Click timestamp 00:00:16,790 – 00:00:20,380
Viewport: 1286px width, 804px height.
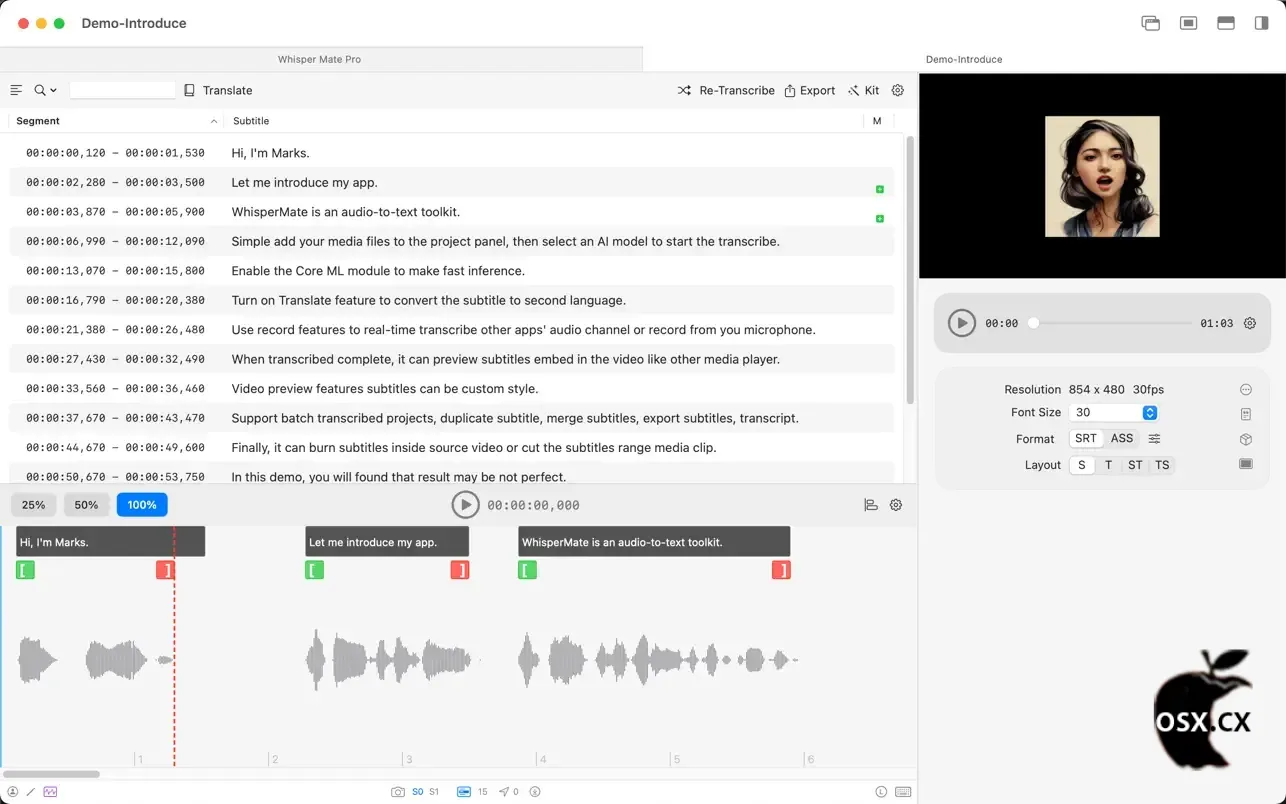click(115, 300)
